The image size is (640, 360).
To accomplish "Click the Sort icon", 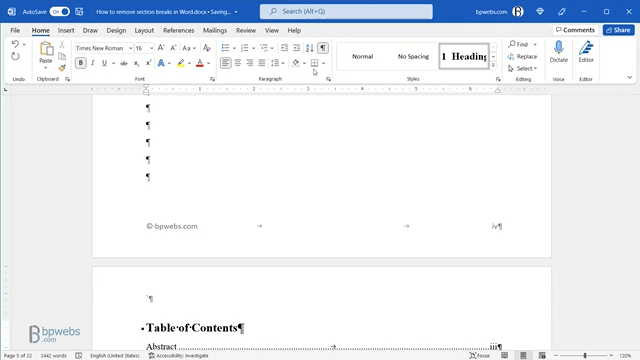I will point(309,48).
